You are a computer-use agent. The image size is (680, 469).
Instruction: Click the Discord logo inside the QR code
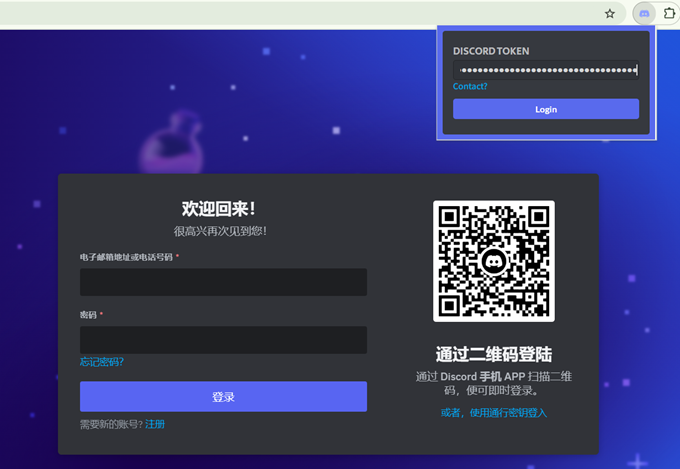pyautogui.click(x=493, y=261)
